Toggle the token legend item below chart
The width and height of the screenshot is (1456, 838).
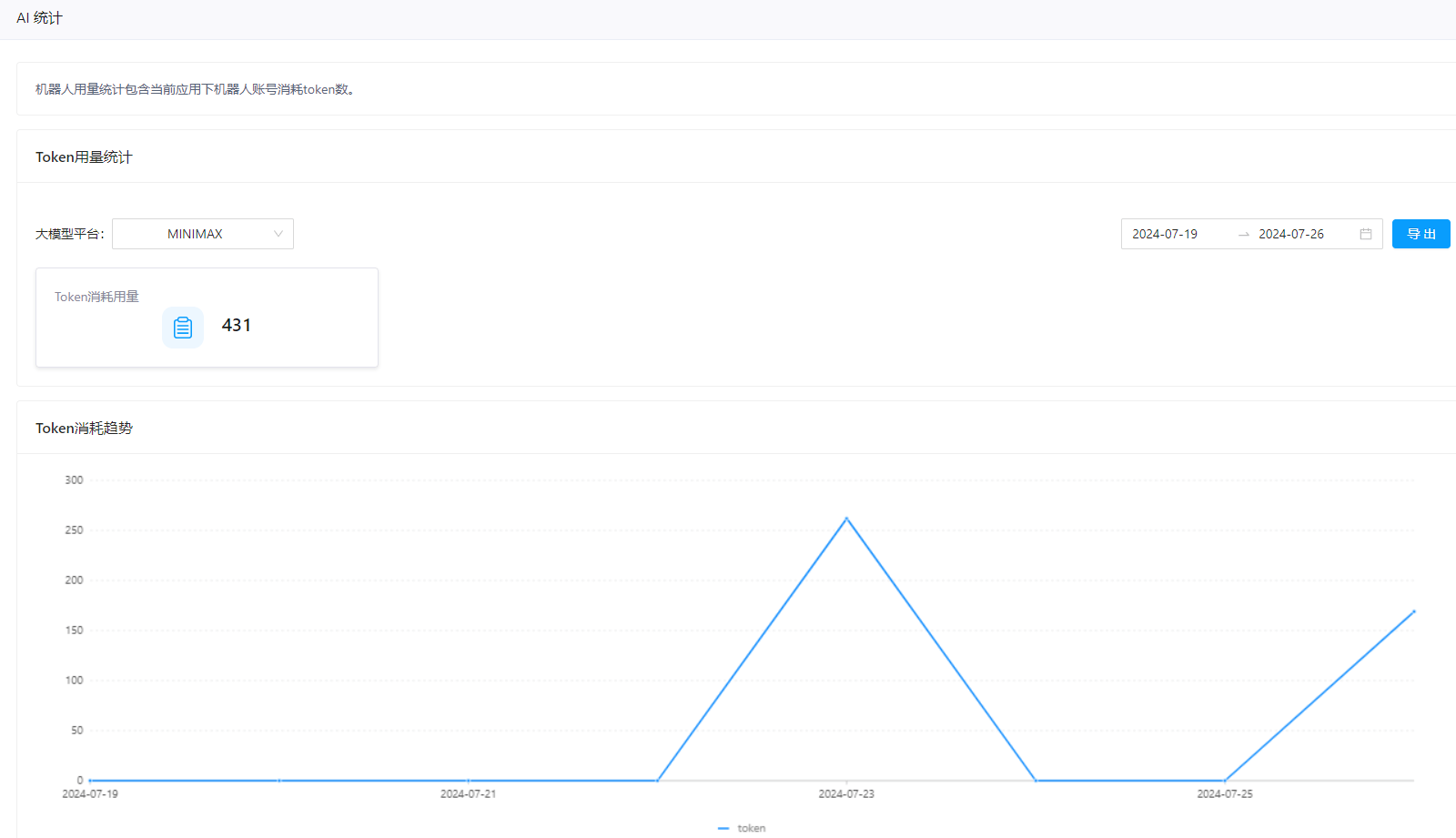742,828
